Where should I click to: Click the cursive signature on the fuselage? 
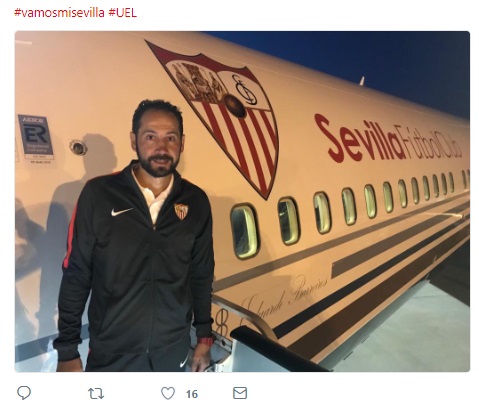(283, 297)
